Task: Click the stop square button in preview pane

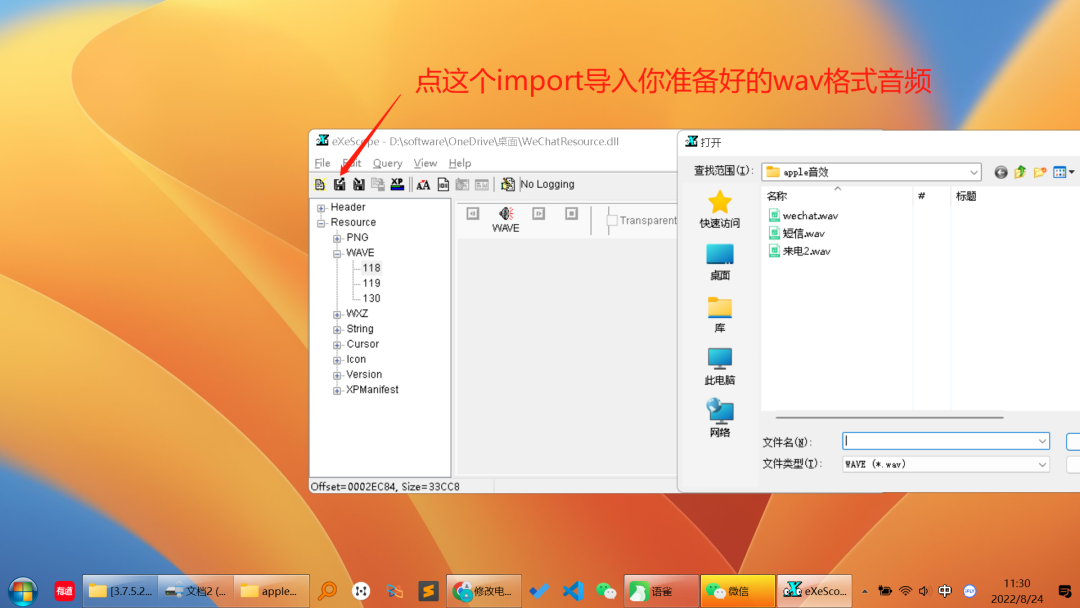Action: [x=572, y=213]
